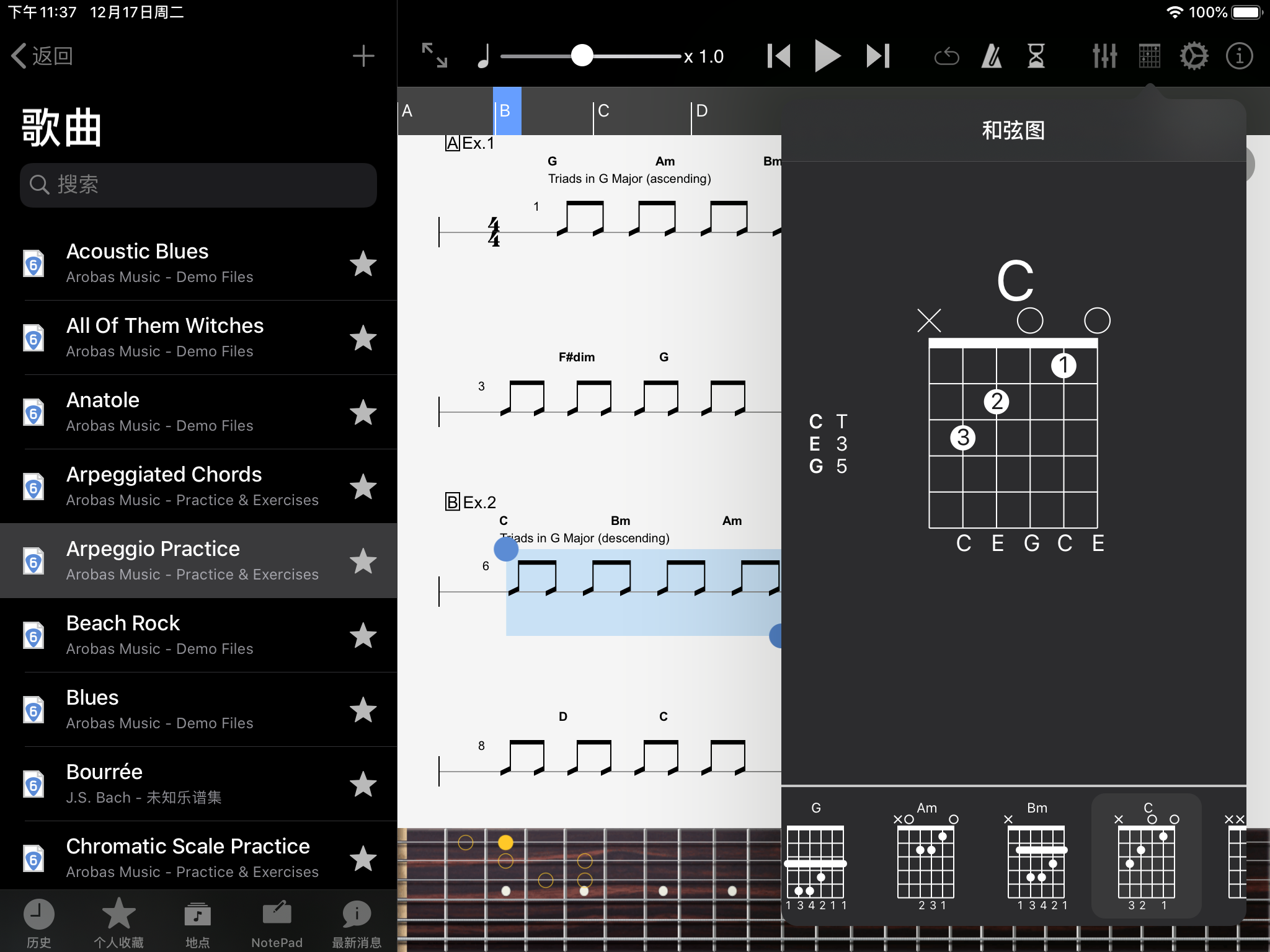This screenshot has width=1270, height=952.
Task: Switch to the NotePad tab
Action: (x=277, y=923)
